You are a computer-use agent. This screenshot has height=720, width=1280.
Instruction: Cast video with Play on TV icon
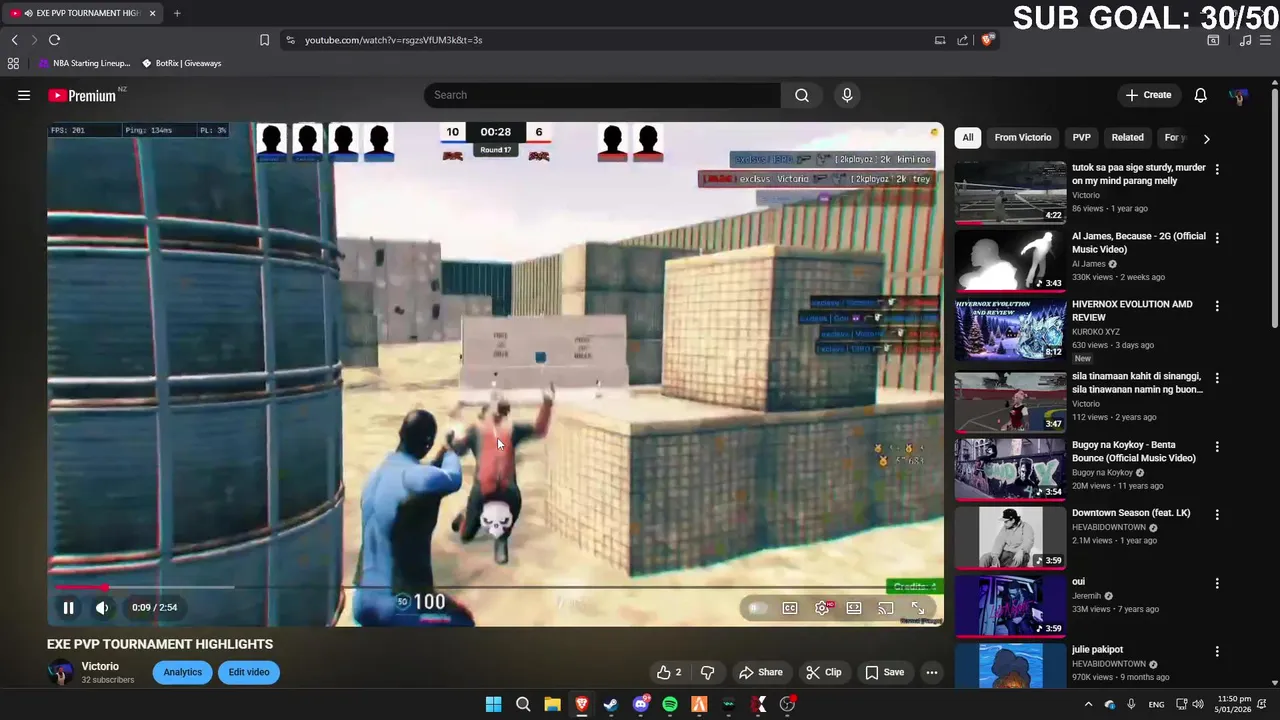(886, 608)
